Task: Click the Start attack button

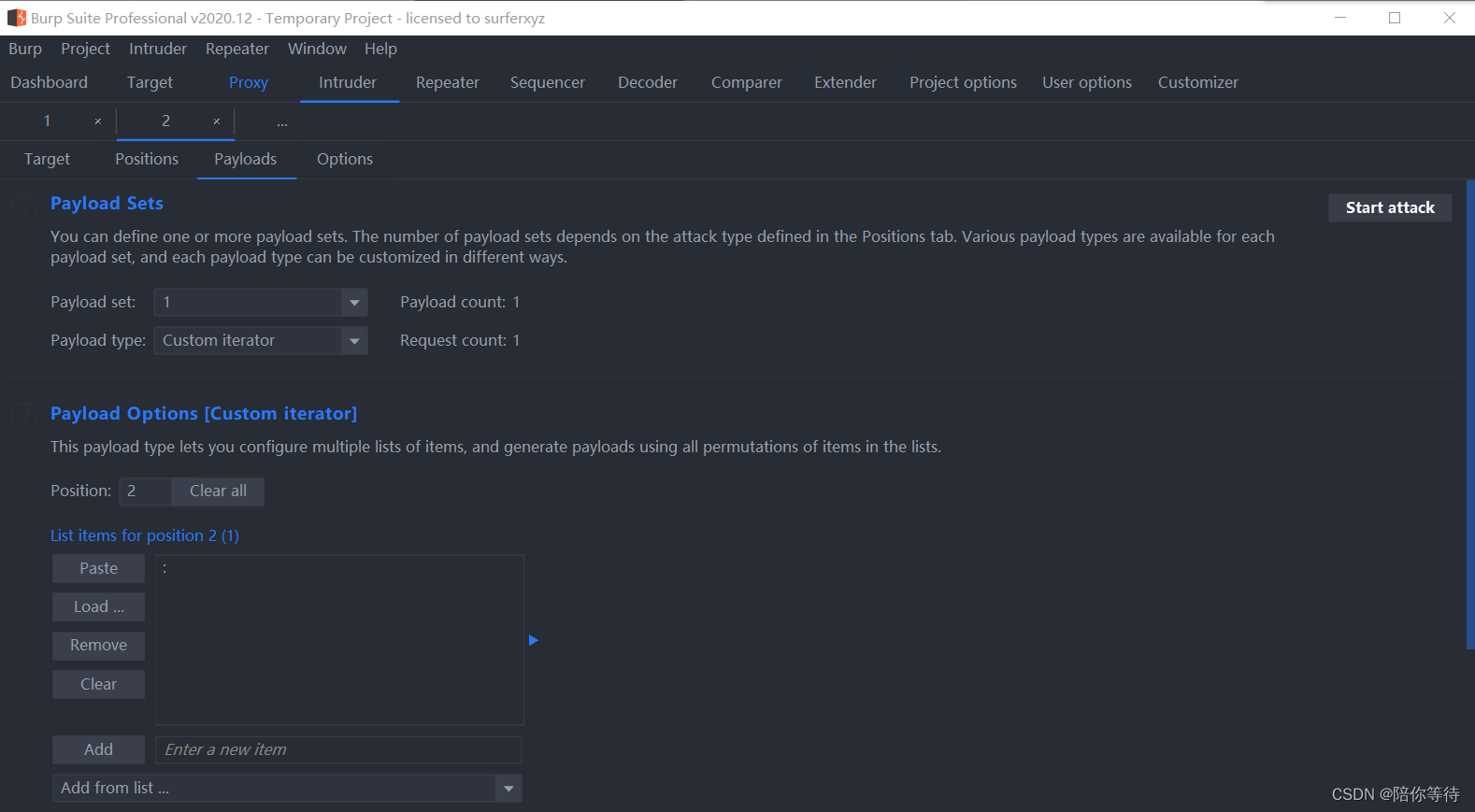Action: (1390, 207)
